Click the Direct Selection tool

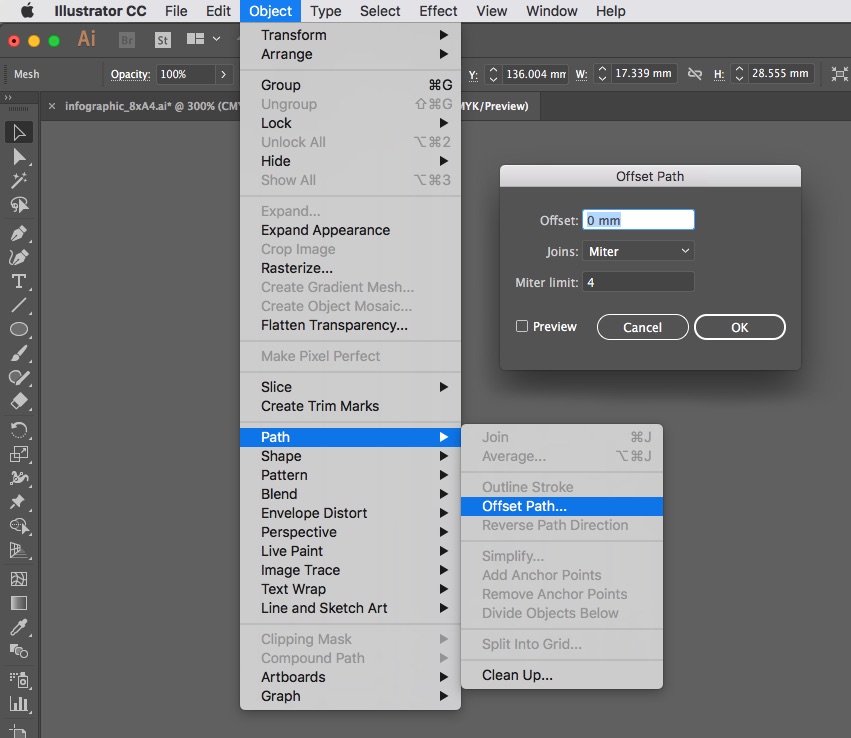(x=18, y=157)
